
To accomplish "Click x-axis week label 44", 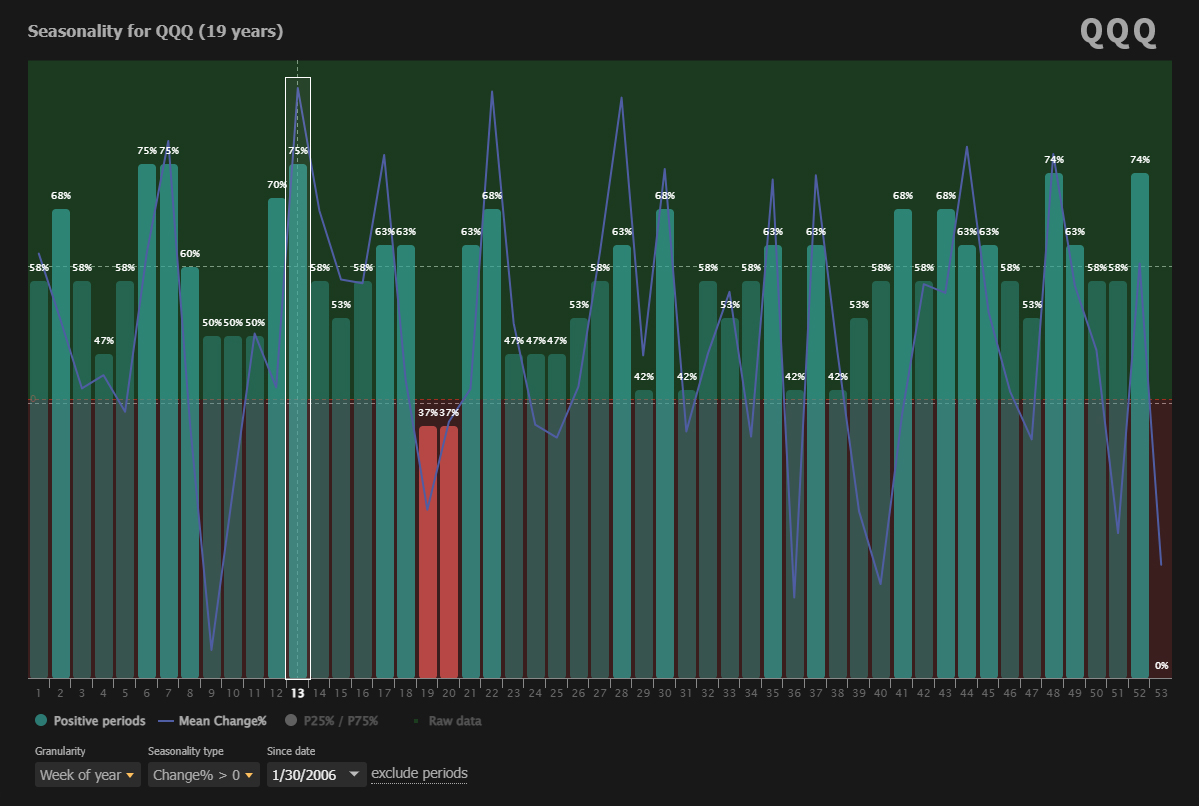I will tap(967, 693).
